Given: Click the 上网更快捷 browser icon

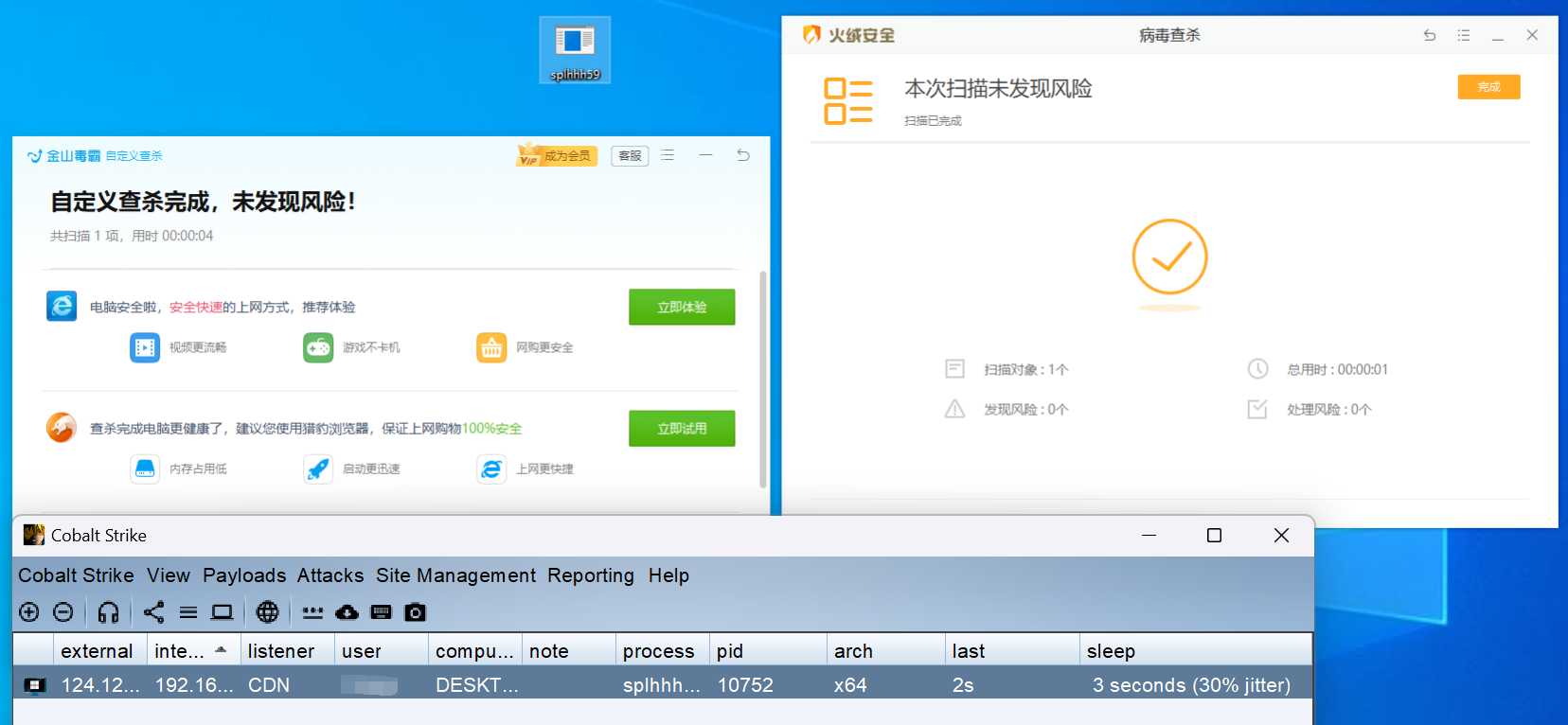Looking at the screenshot, I should [x=491, y=469].
